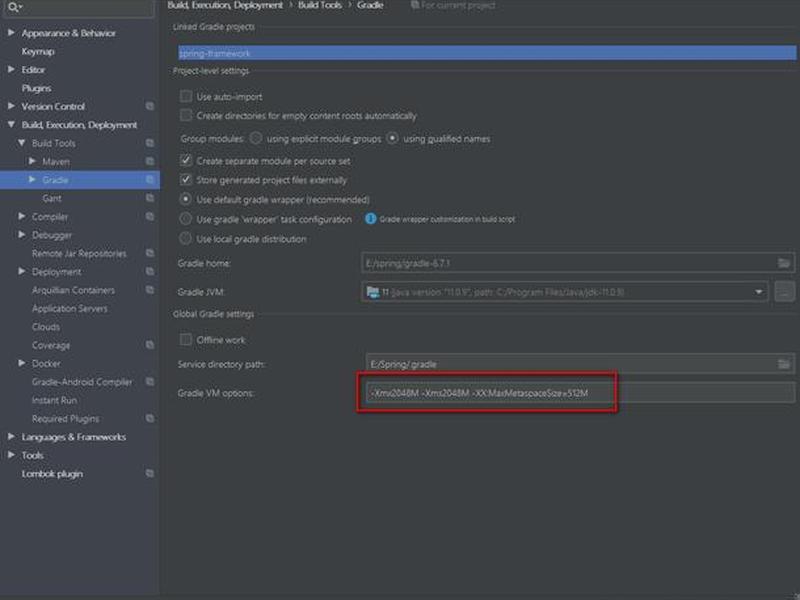
Task: Select Application Servers in the settings tree
Action: point(69,309)
